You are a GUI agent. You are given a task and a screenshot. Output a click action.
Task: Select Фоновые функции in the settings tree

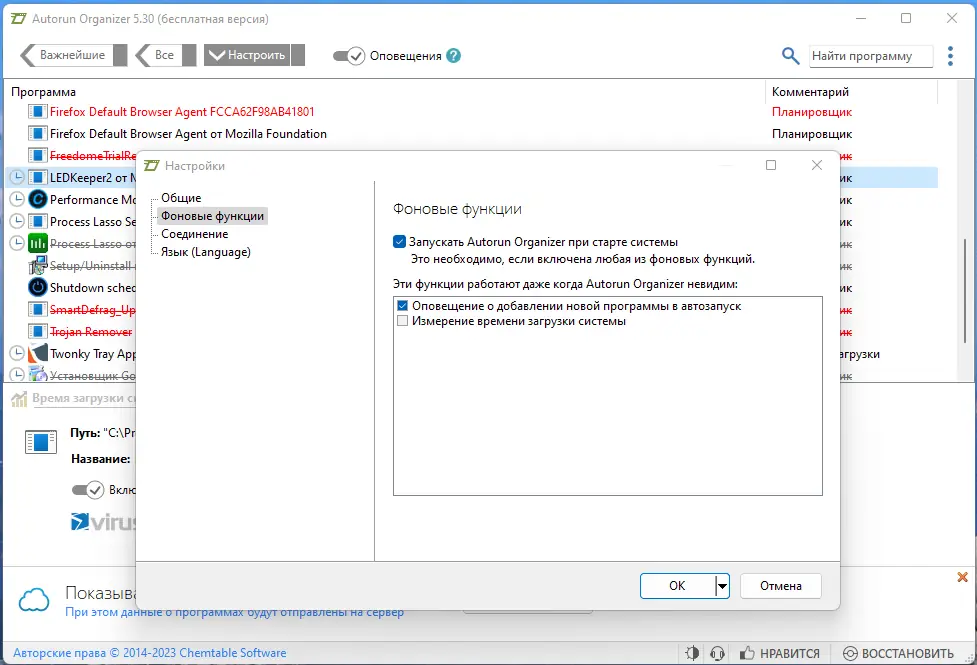pyautogui.click(x=212, y=216)
